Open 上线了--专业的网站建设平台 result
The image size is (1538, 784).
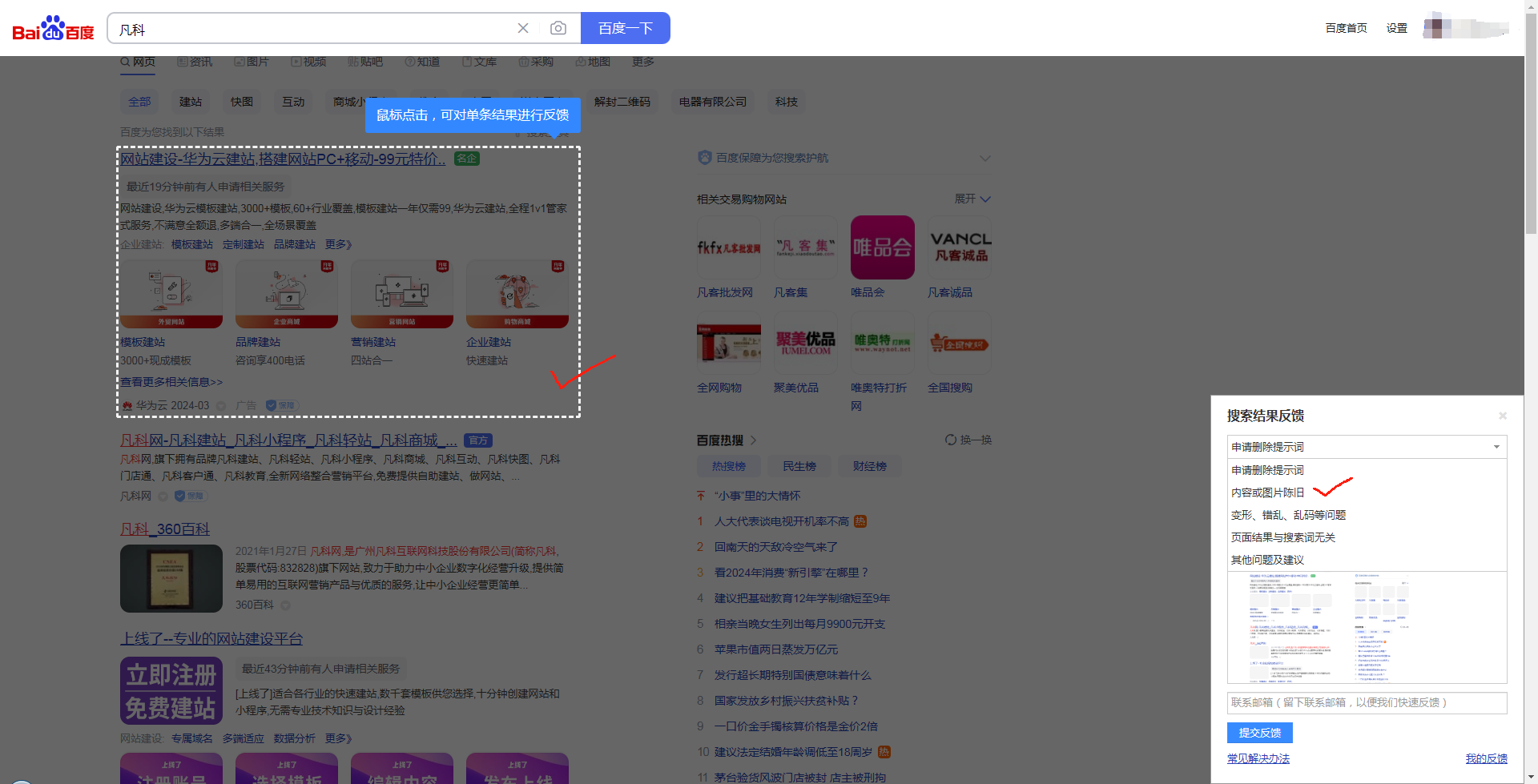click(211, 638)
